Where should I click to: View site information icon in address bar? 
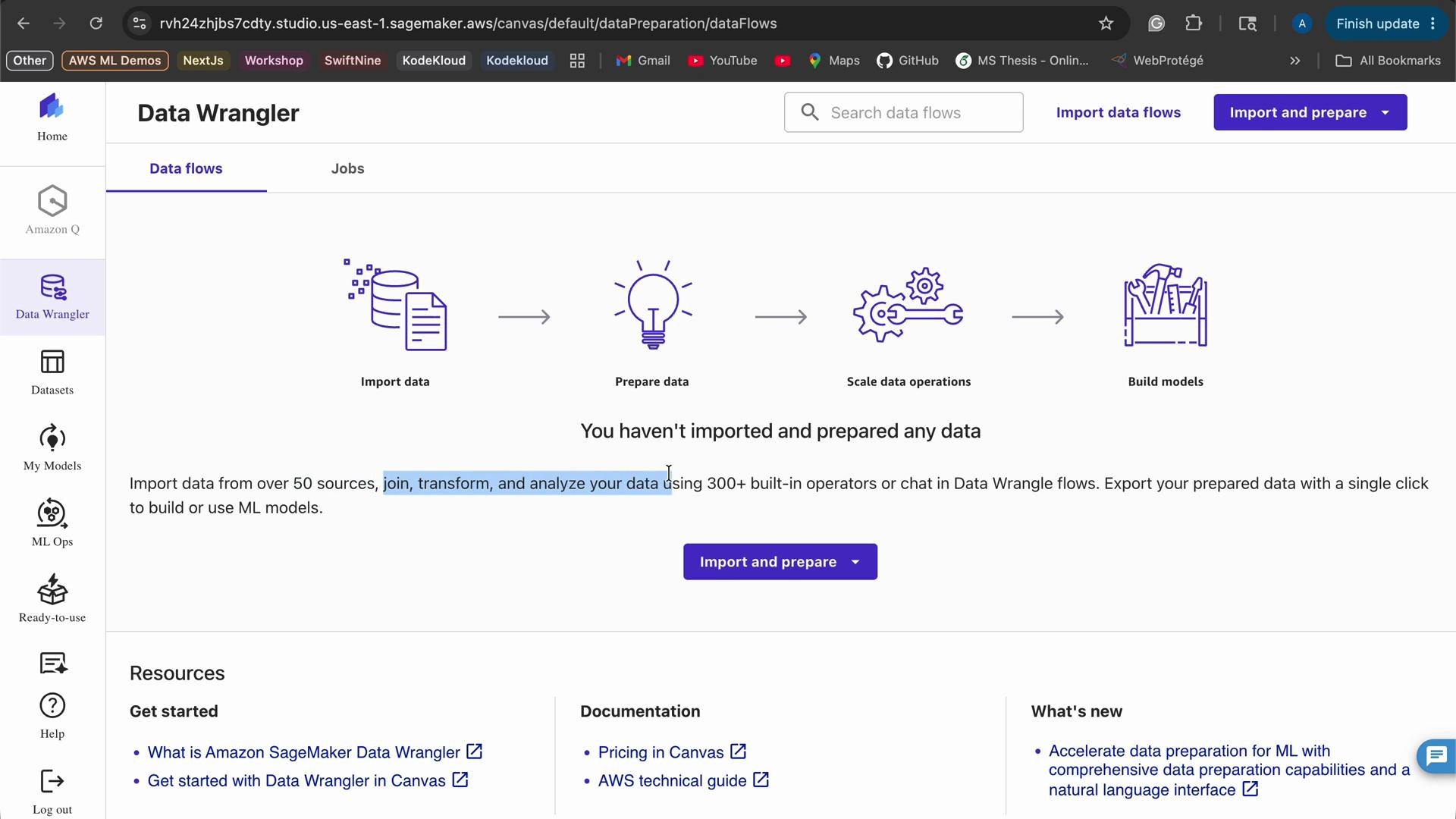(x=139, y=24)
